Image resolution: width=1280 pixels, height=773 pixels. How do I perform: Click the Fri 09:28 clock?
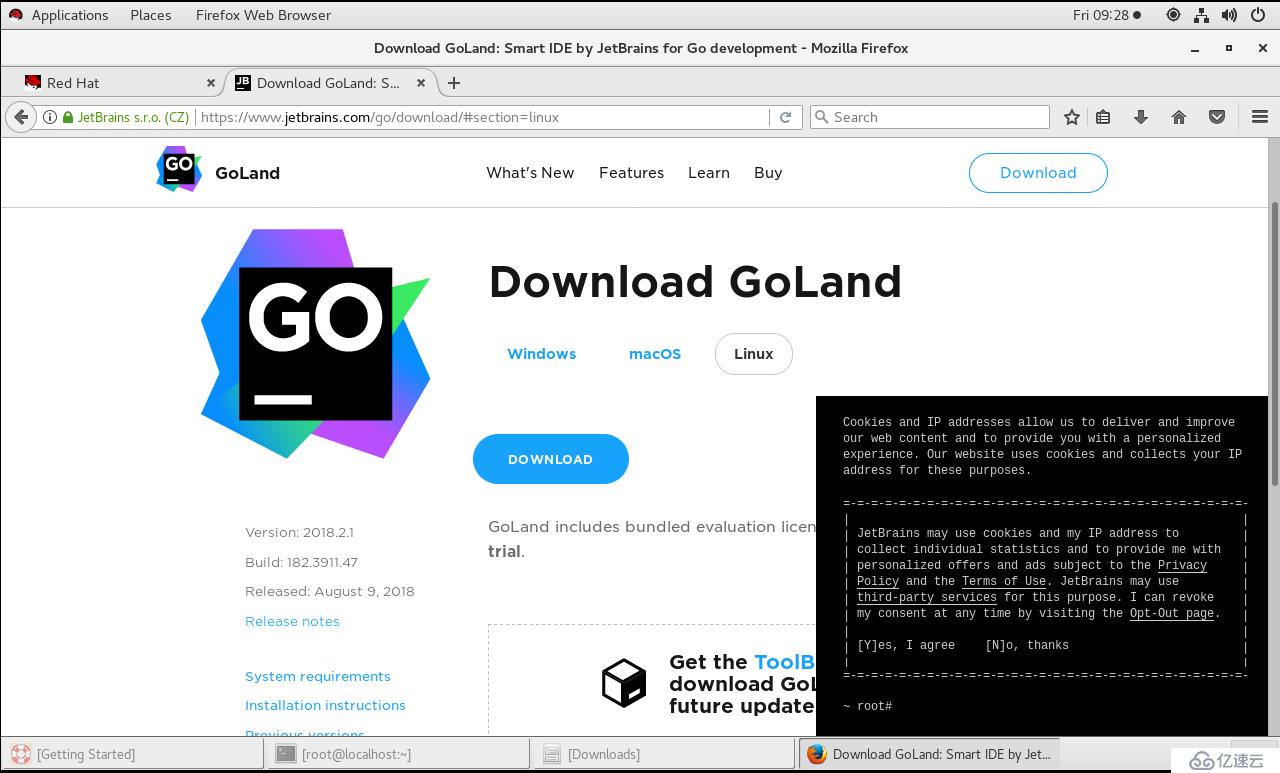pyautogui.click(x=1106, y=15)
